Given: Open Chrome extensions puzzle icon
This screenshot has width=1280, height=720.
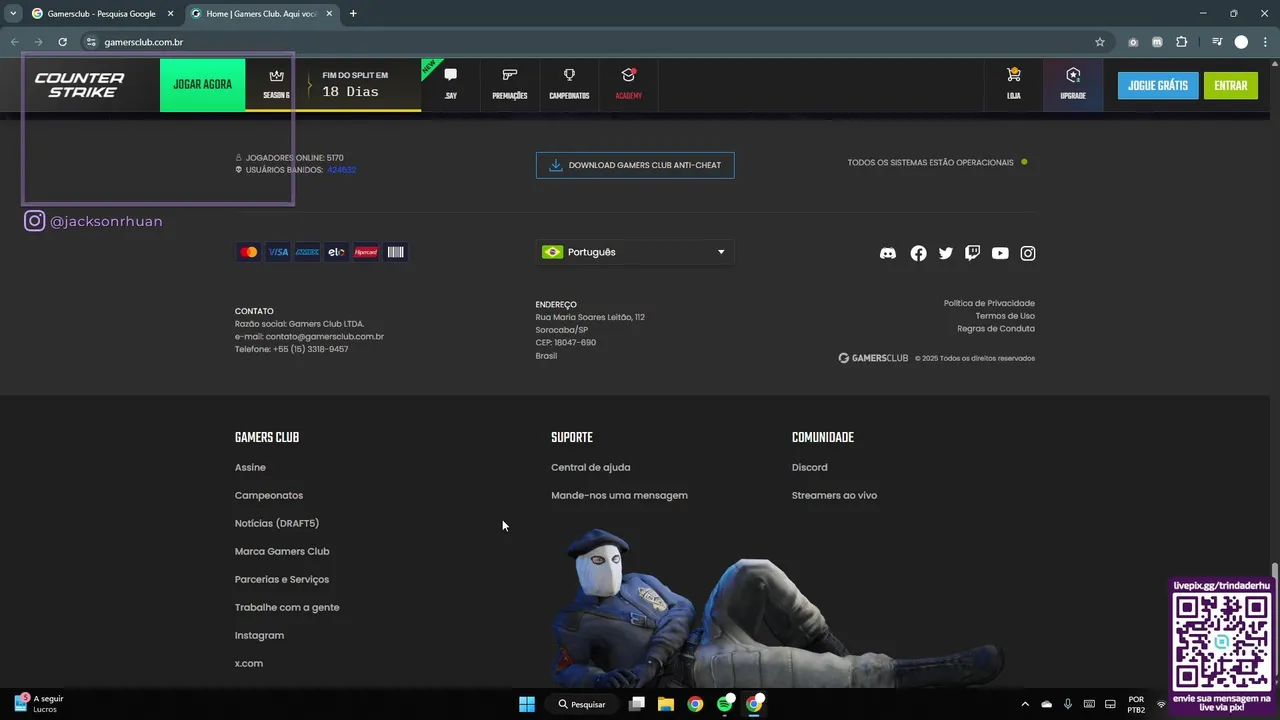Looking at the screenshot, I should coord(1182,42).
